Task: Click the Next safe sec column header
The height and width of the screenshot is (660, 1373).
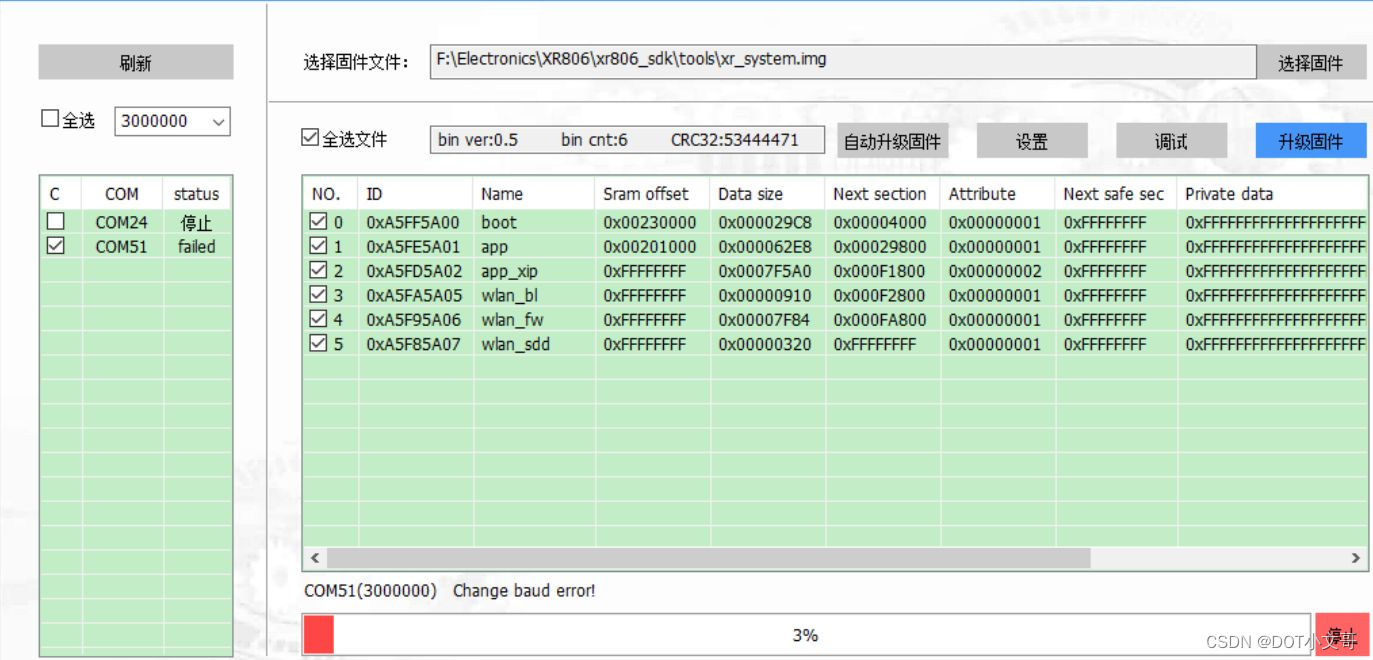Action: [1116, 194]
